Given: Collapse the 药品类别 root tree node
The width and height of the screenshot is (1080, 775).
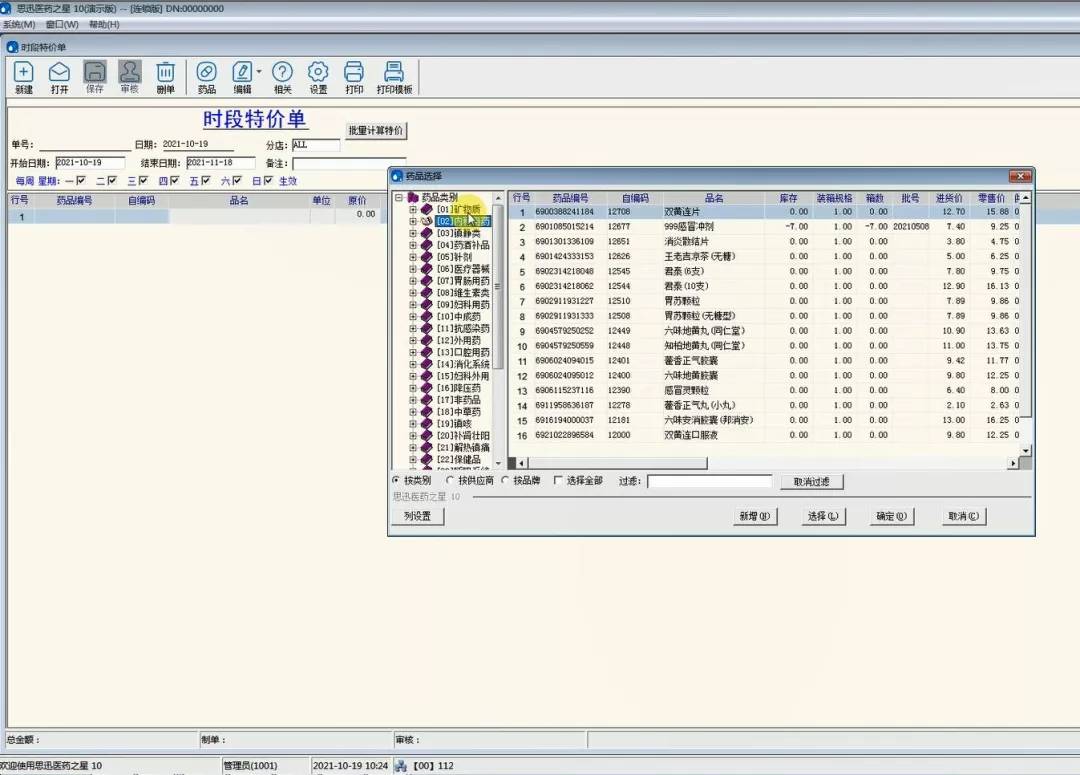Looking at the screenshot, I should click(x=399, y=198).
